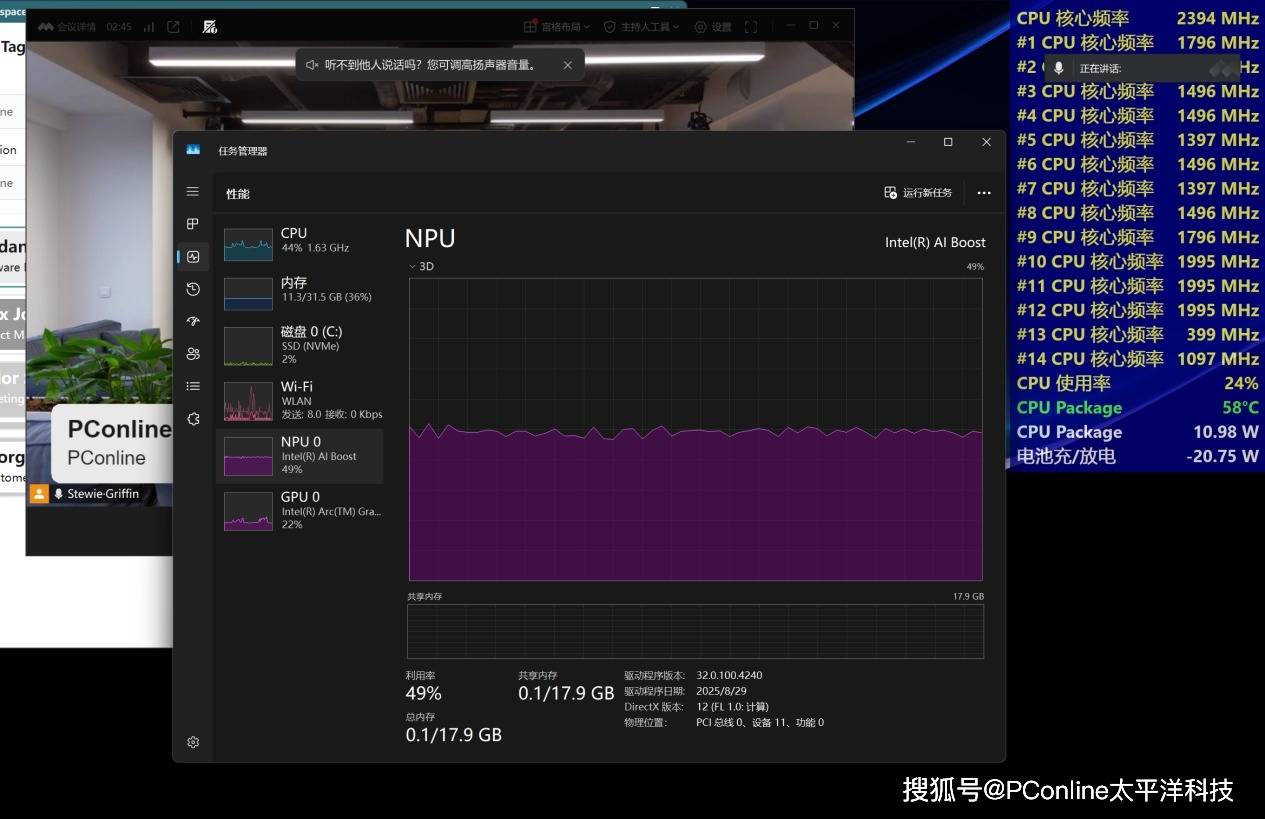Click the network signal bars icon in meeting window
The image size is (1265, 819).
pos(149,27)
